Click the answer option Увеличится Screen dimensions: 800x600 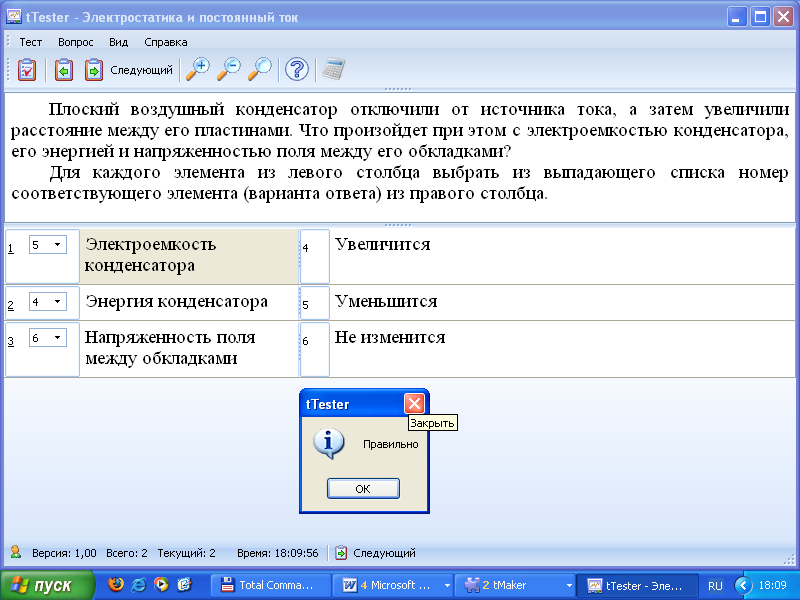coord(382,245)
